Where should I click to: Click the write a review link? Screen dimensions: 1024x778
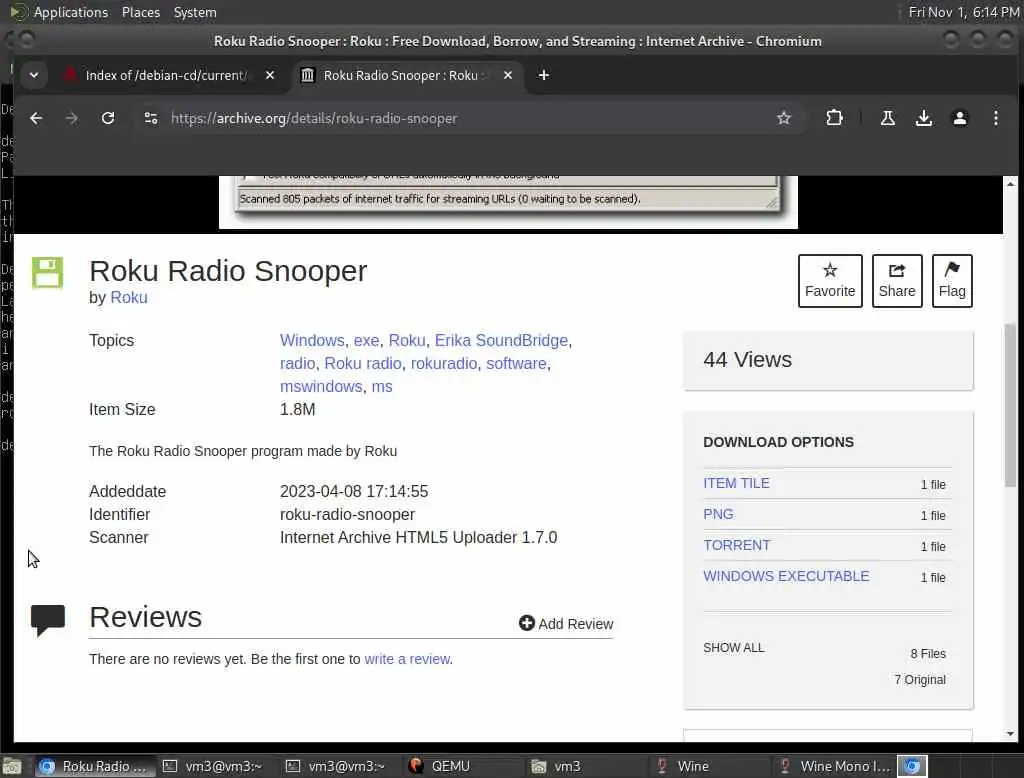click(x=407, y=659)
